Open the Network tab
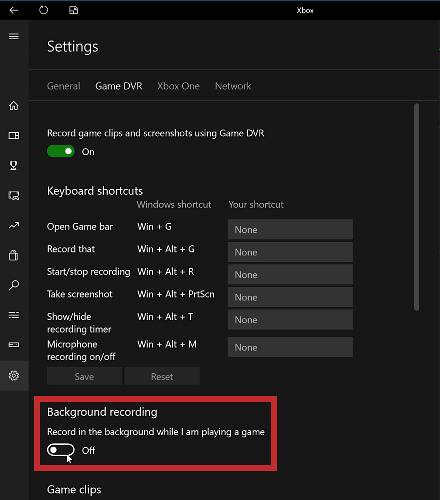The image size is (440, 500). pyautogui.click(x=233, y=86)
